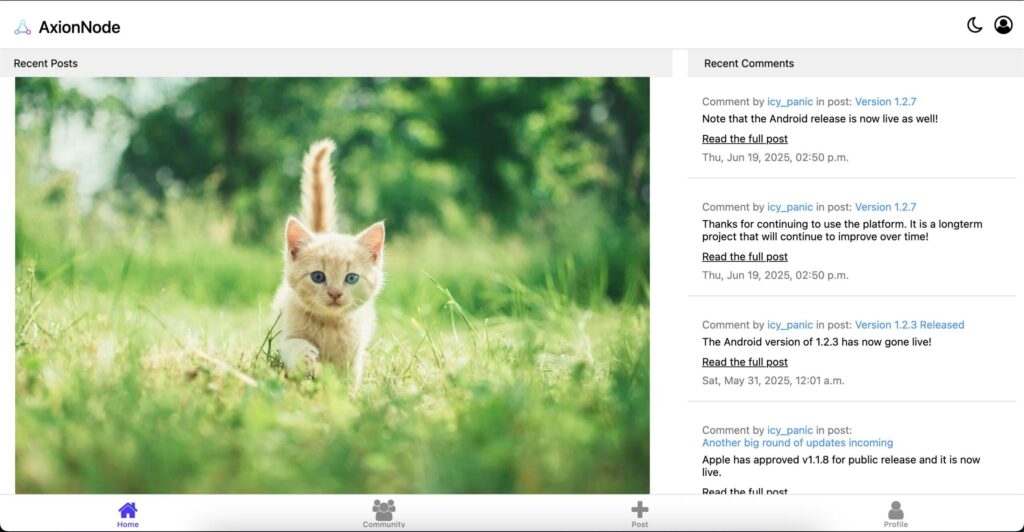Image resolution: width=1024 pixels, height=532 pixels.
Task: Read the full post under Android release comment
Action: [x=744, y=139]
